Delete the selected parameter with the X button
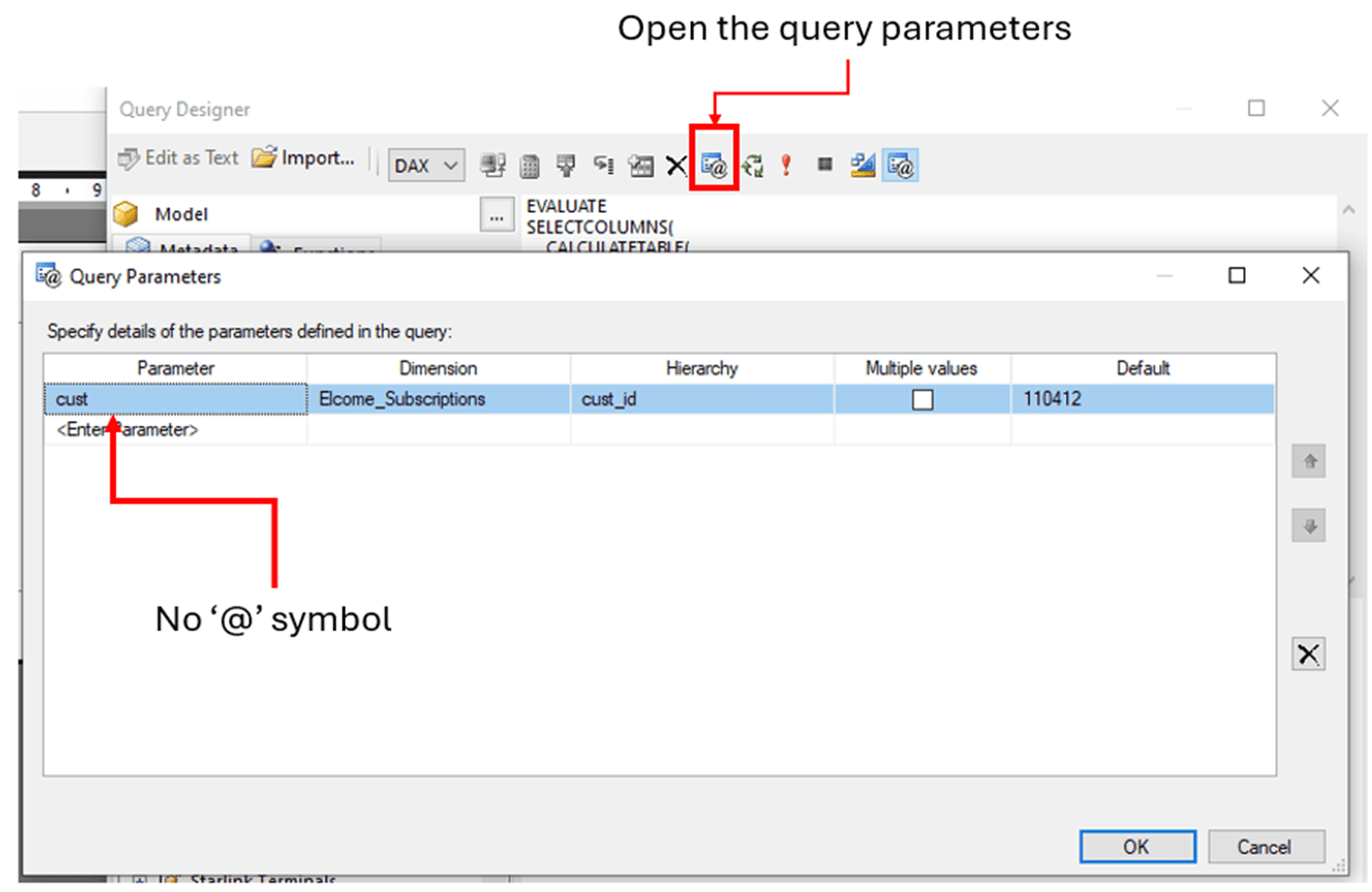This screenshot has width=1372, height=892. [1308, 654]
